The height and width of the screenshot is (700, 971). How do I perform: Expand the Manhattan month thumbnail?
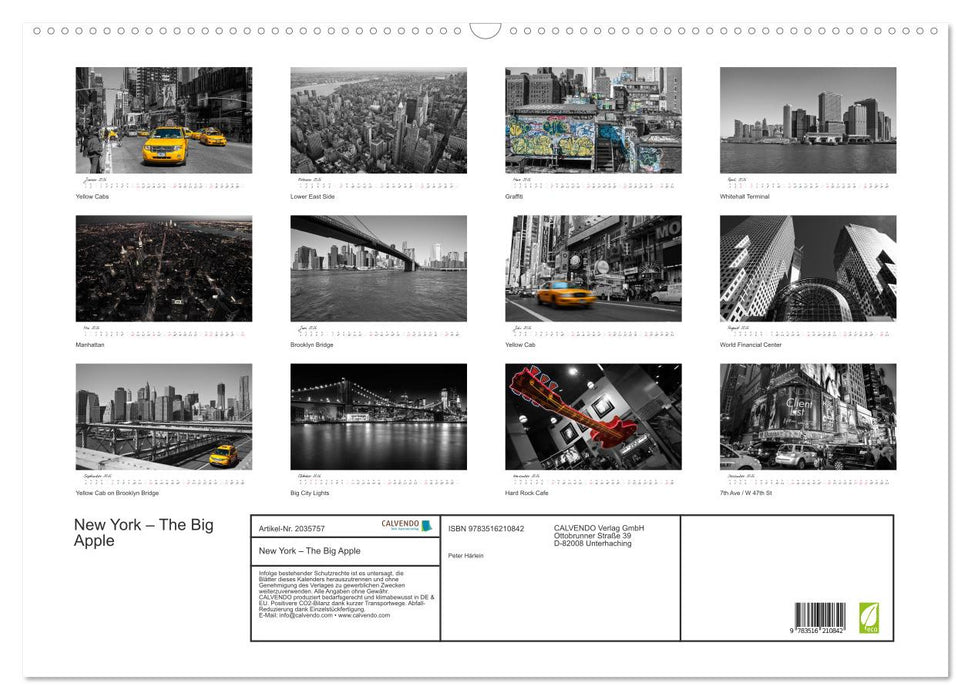(164, 267)
